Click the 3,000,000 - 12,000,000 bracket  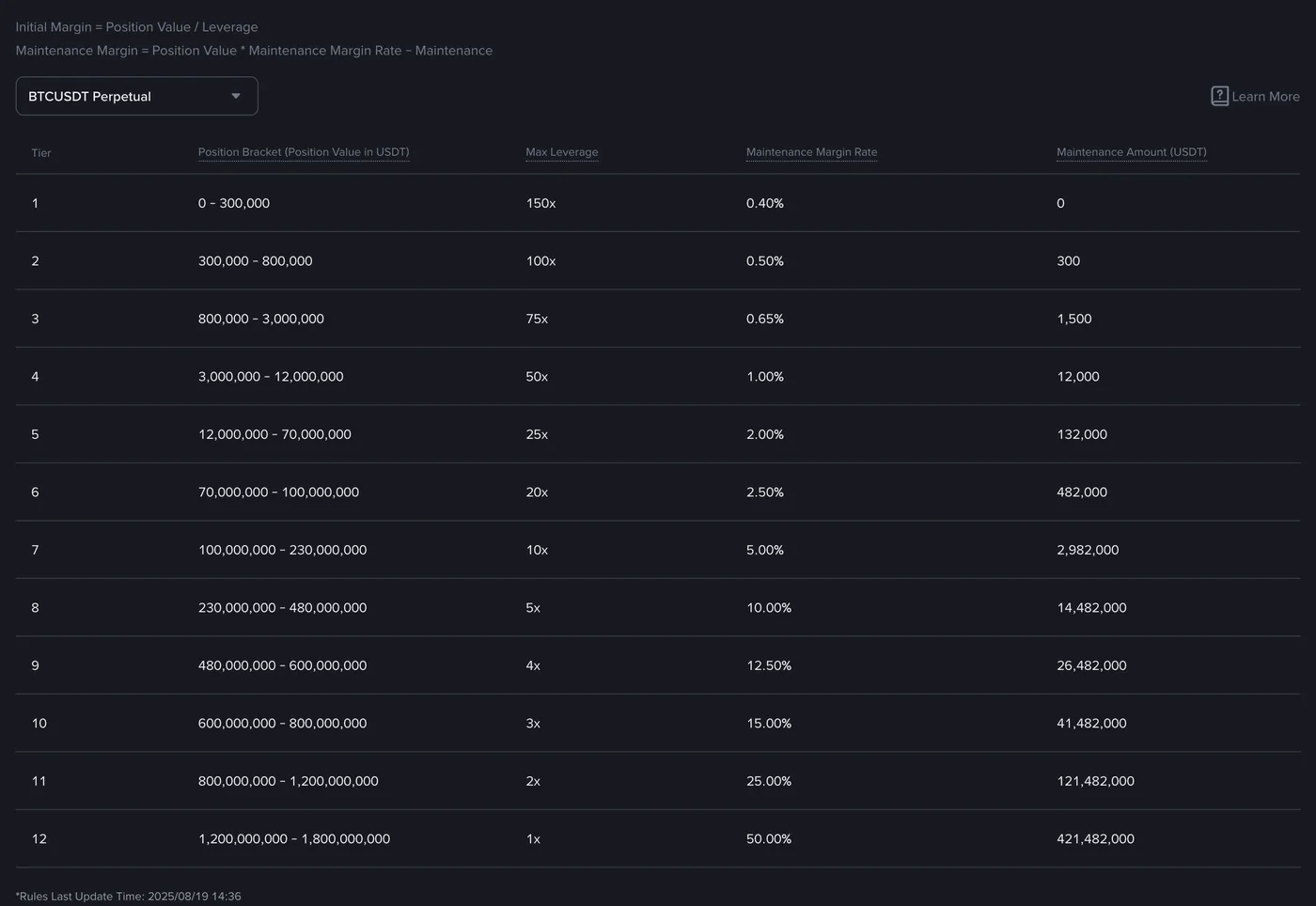[x=271, y=377]
